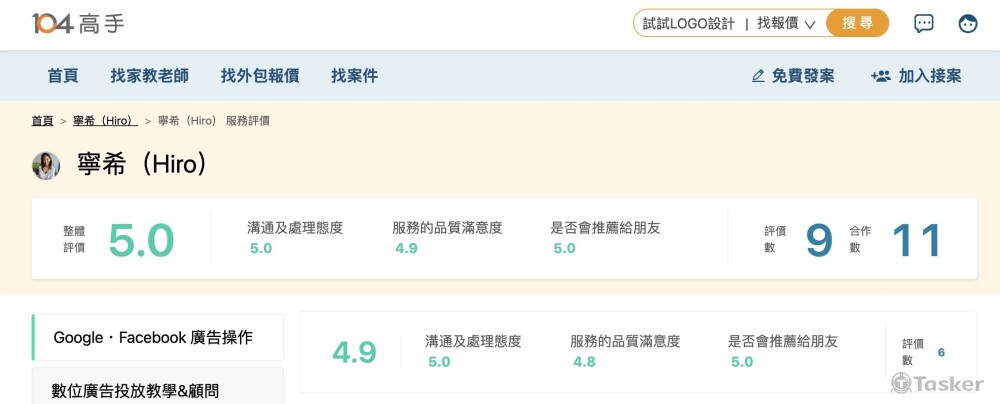Click 寧希 (Hiro) profile avatar photo

[46, 165]
